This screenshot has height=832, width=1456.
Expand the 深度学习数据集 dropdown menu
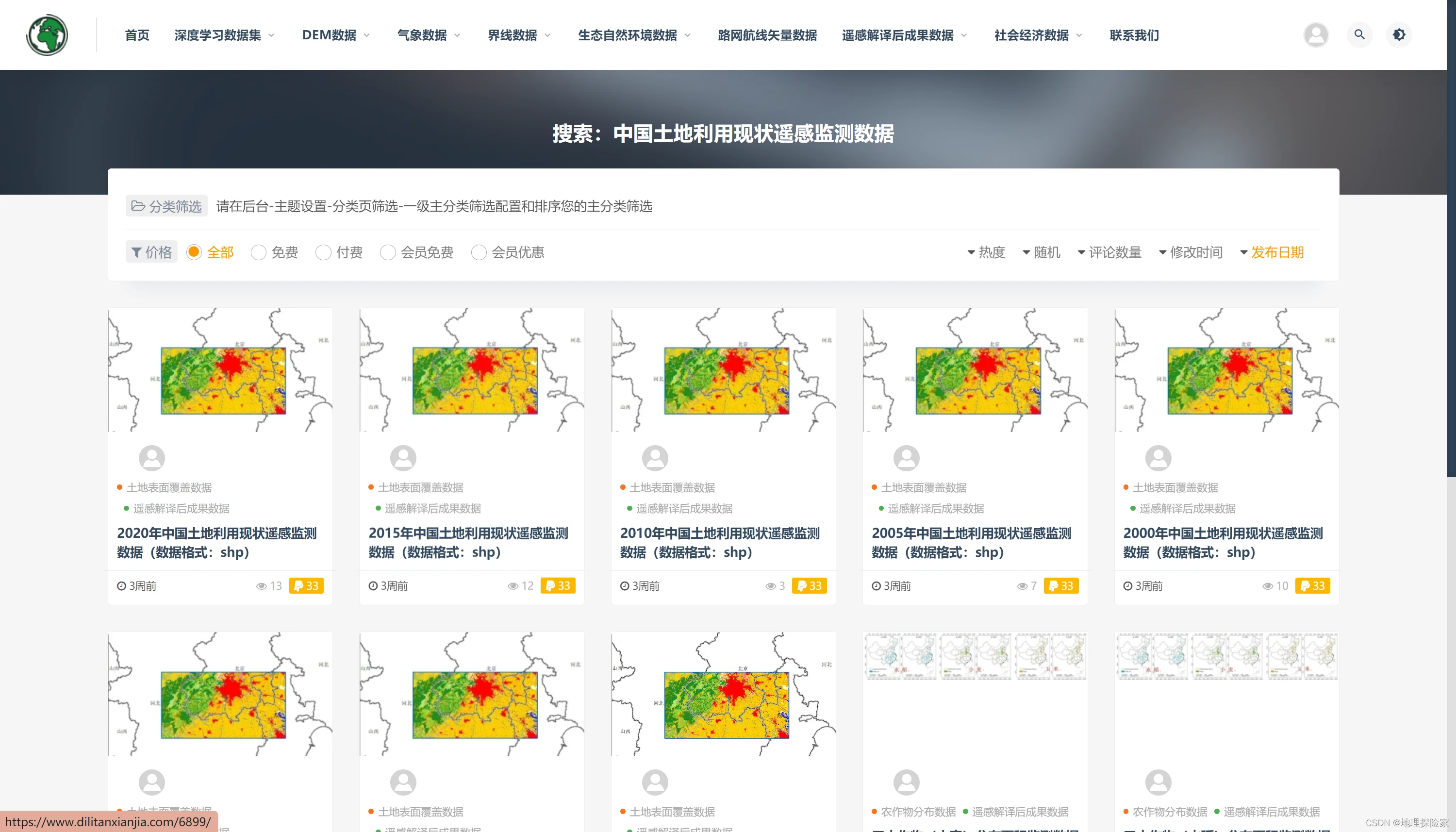[x=224, y=35]
